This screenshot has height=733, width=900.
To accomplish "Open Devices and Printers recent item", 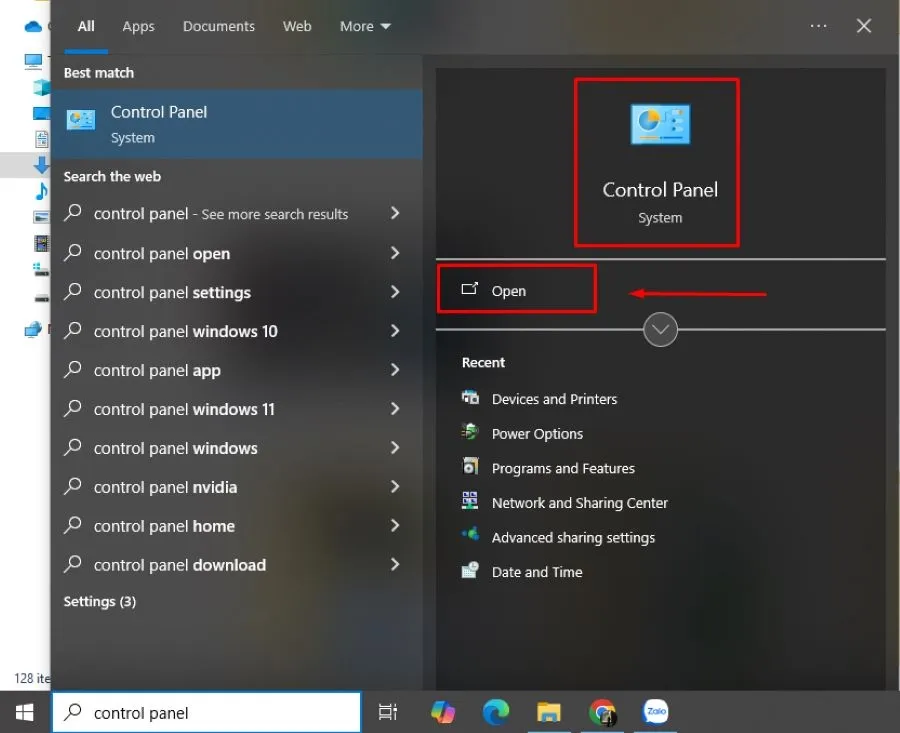I will (554, 399).
